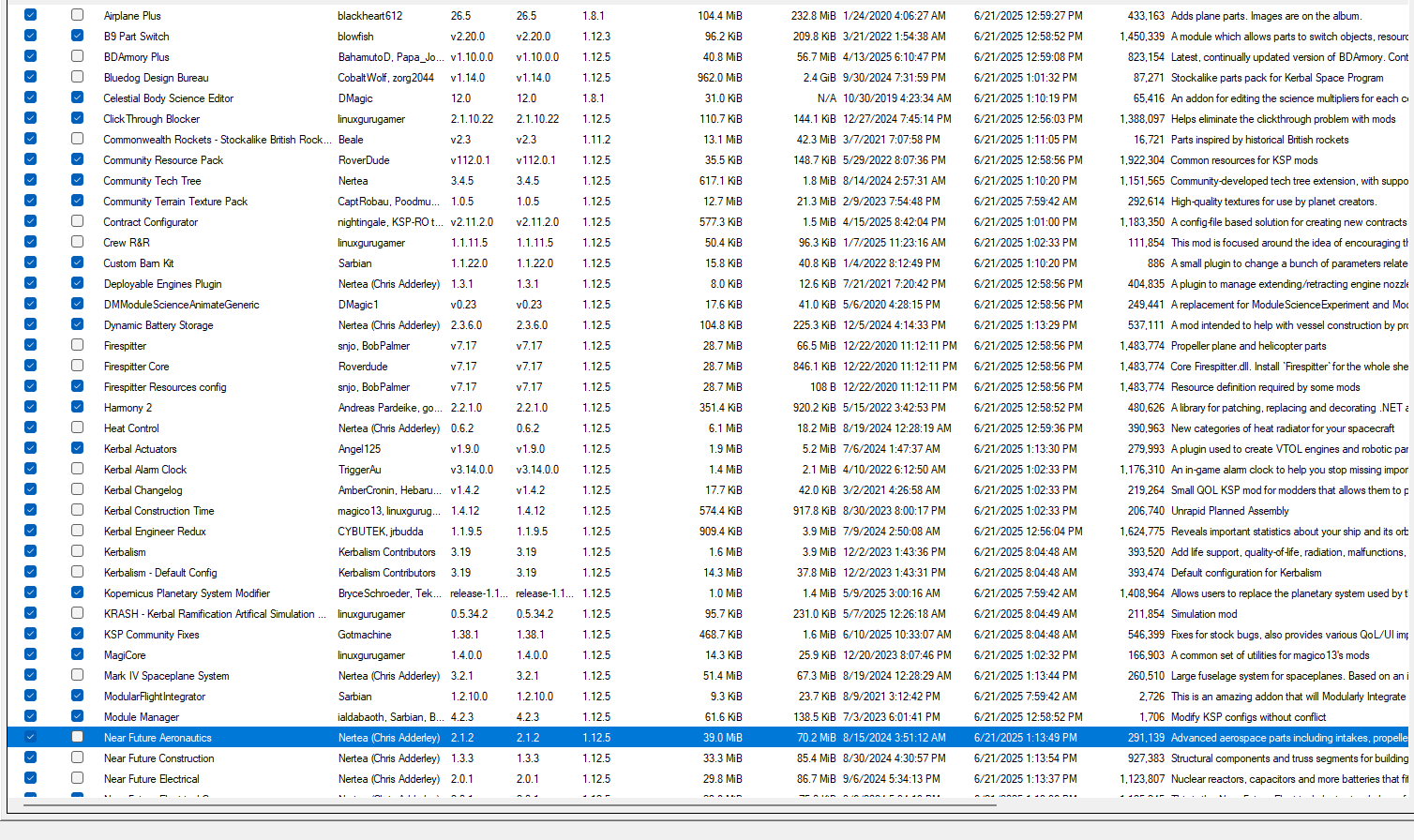Click author TriggerAu in Kerbal Alarm Clock row
The width and height of the screenshot is (1414, 840).
click(360, 470)
